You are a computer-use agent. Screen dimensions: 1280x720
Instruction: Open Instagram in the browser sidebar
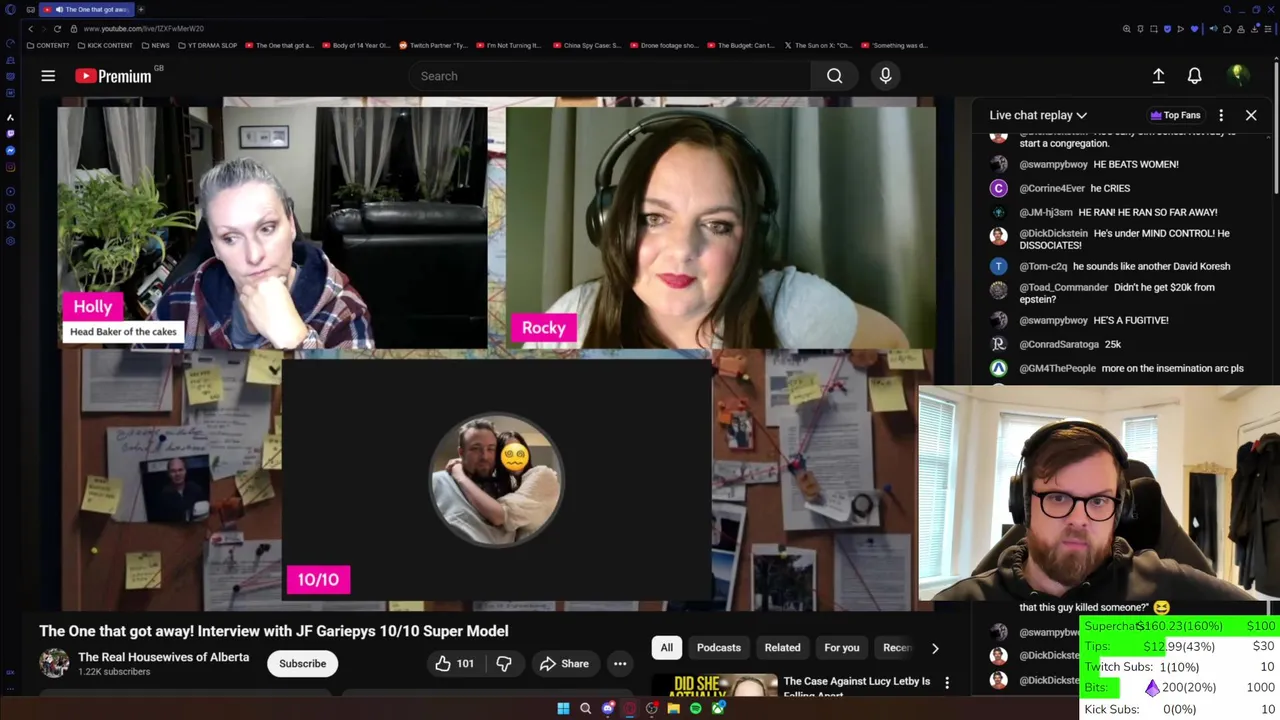point(10,166)
